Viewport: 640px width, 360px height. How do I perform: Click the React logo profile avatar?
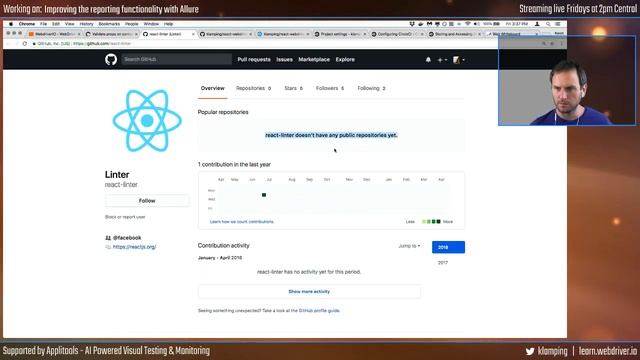point(147,120)
